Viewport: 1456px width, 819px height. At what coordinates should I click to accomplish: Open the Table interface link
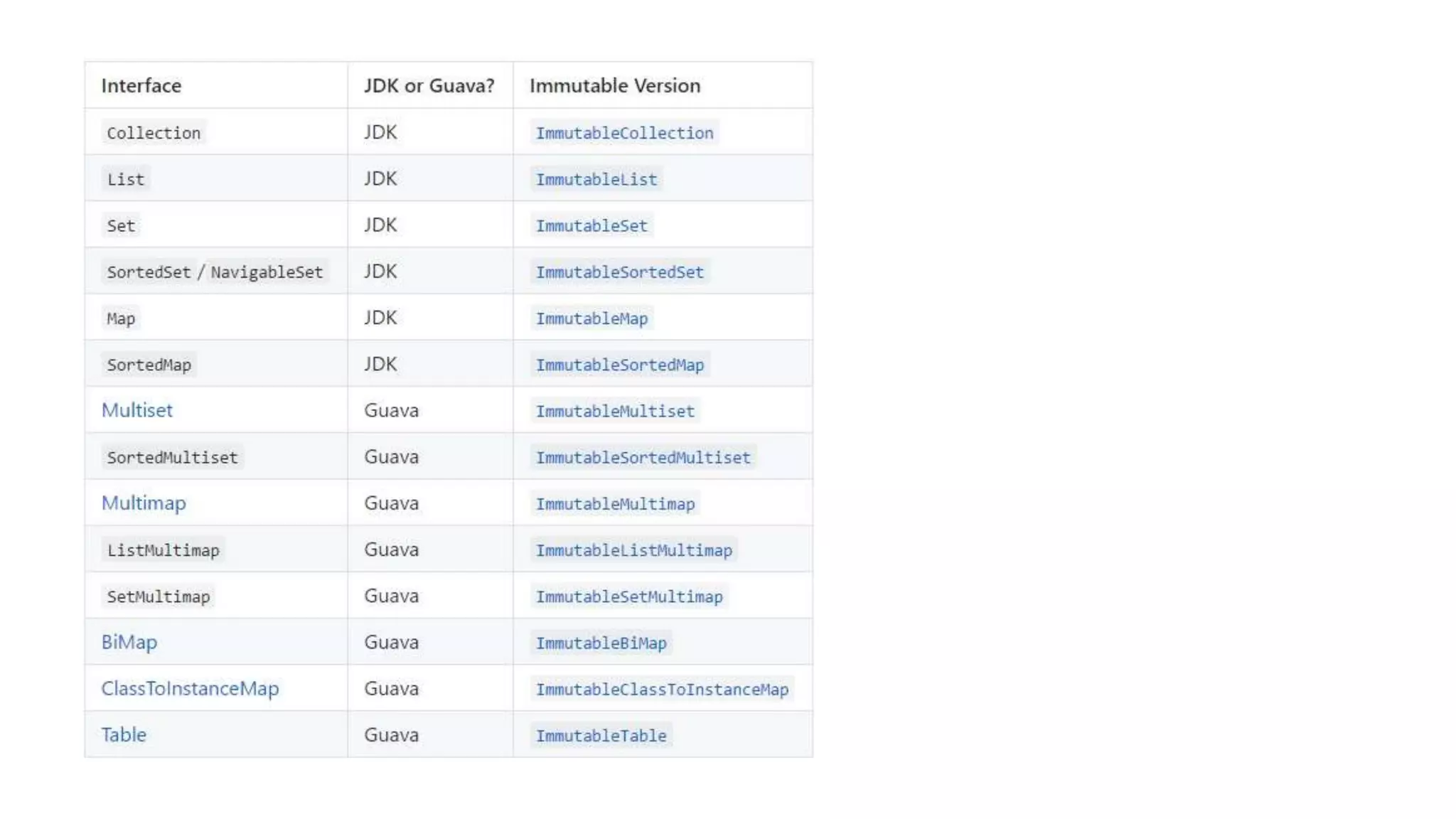(124, 734)
